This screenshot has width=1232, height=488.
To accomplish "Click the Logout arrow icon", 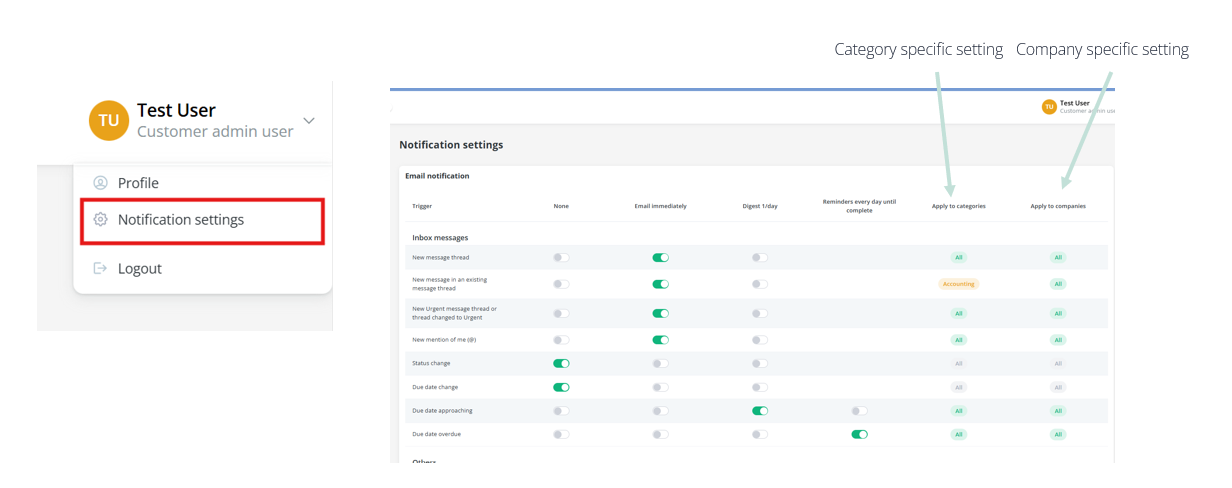I will 100,268.
